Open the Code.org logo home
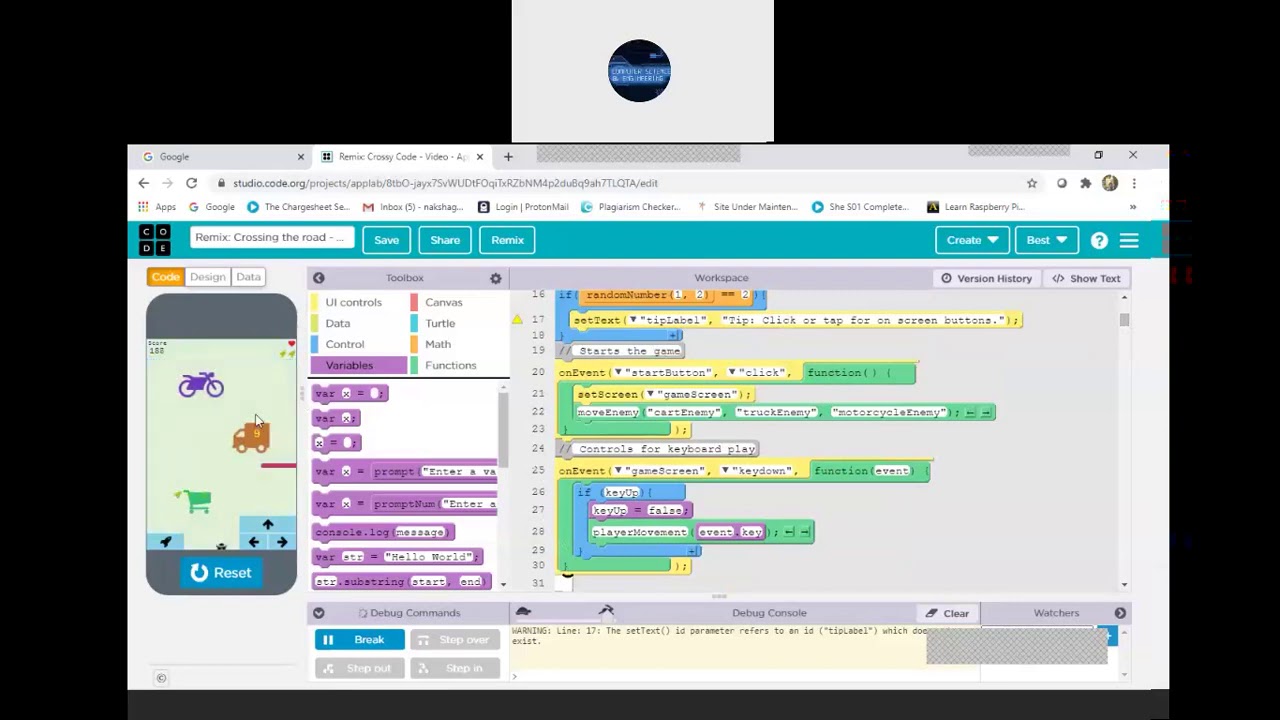This screenshot has height=720, width=1280. tap(155, 240)
